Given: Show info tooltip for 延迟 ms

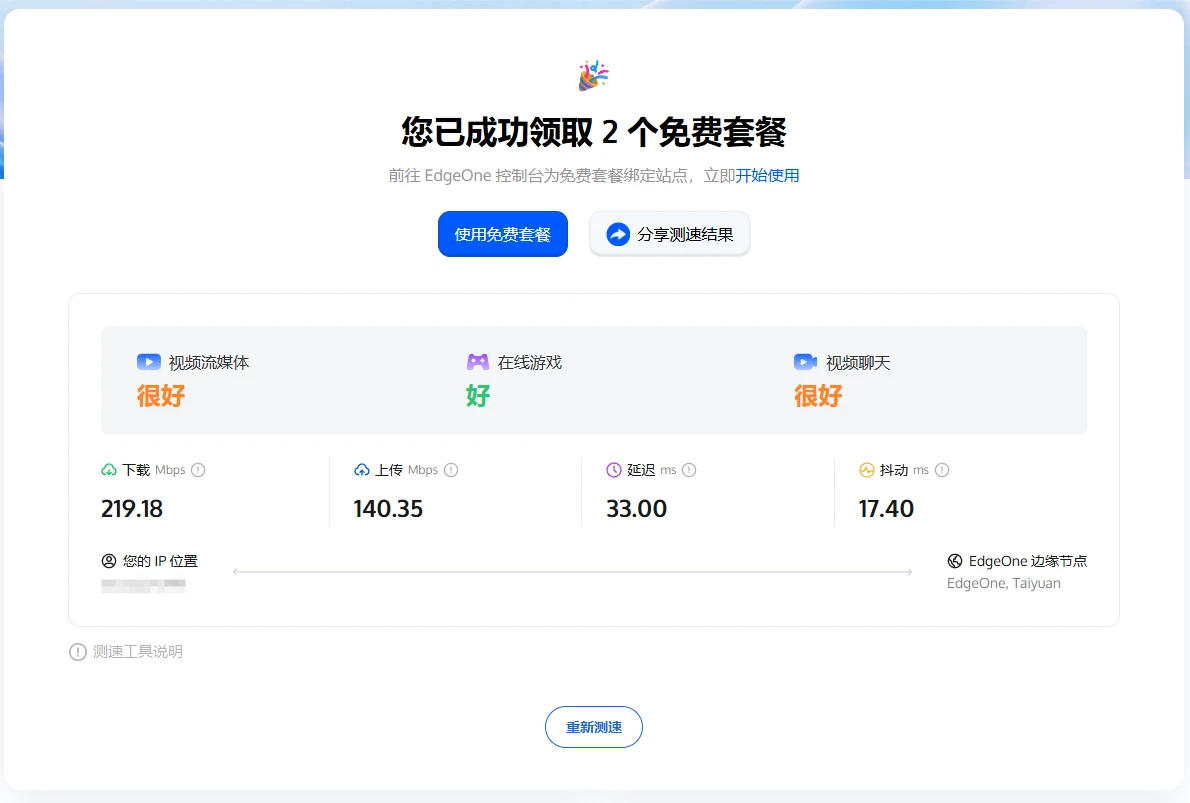Looking at the screenshot, I should point(689,470).
